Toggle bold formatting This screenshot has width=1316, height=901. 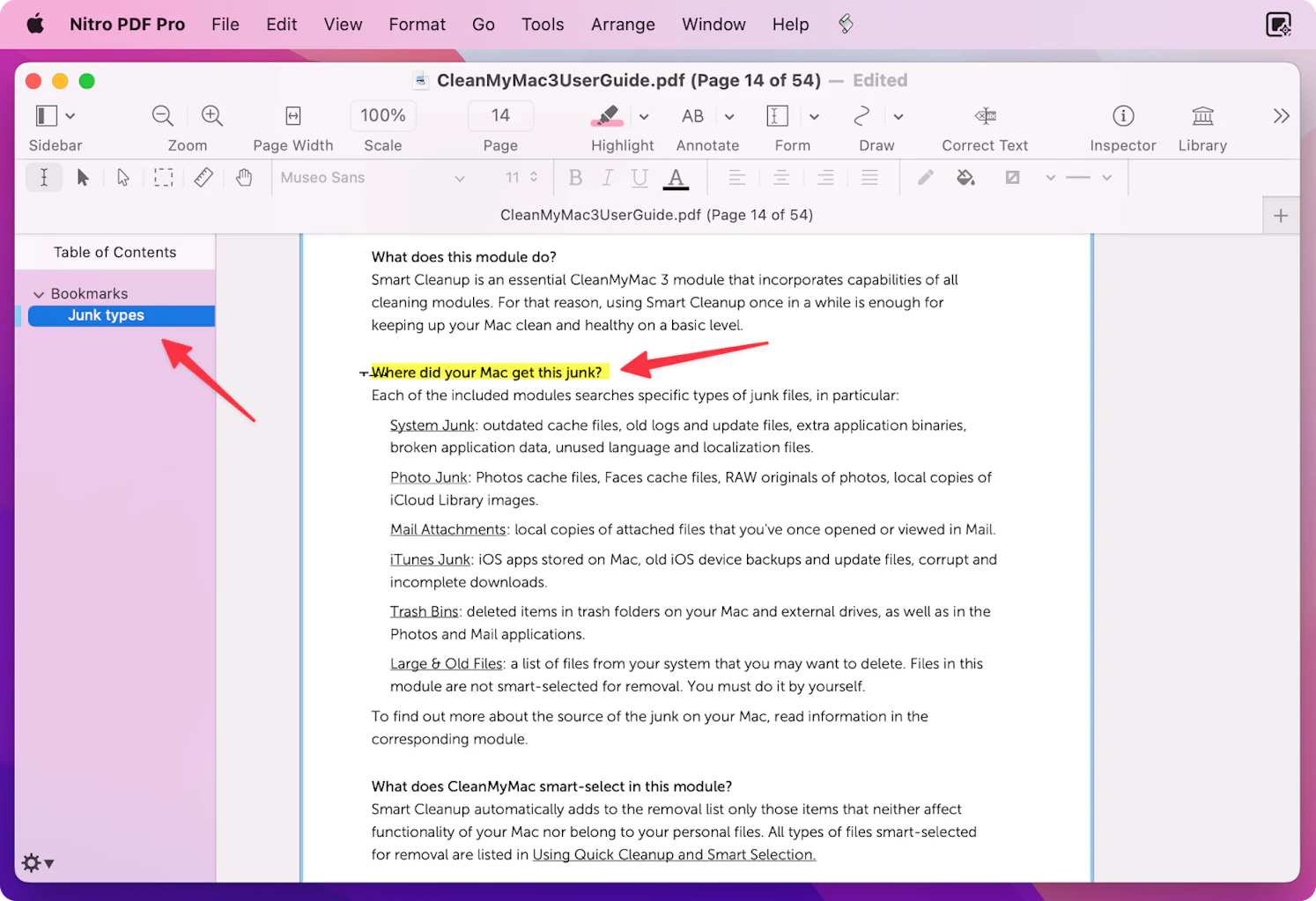(575, 177)
